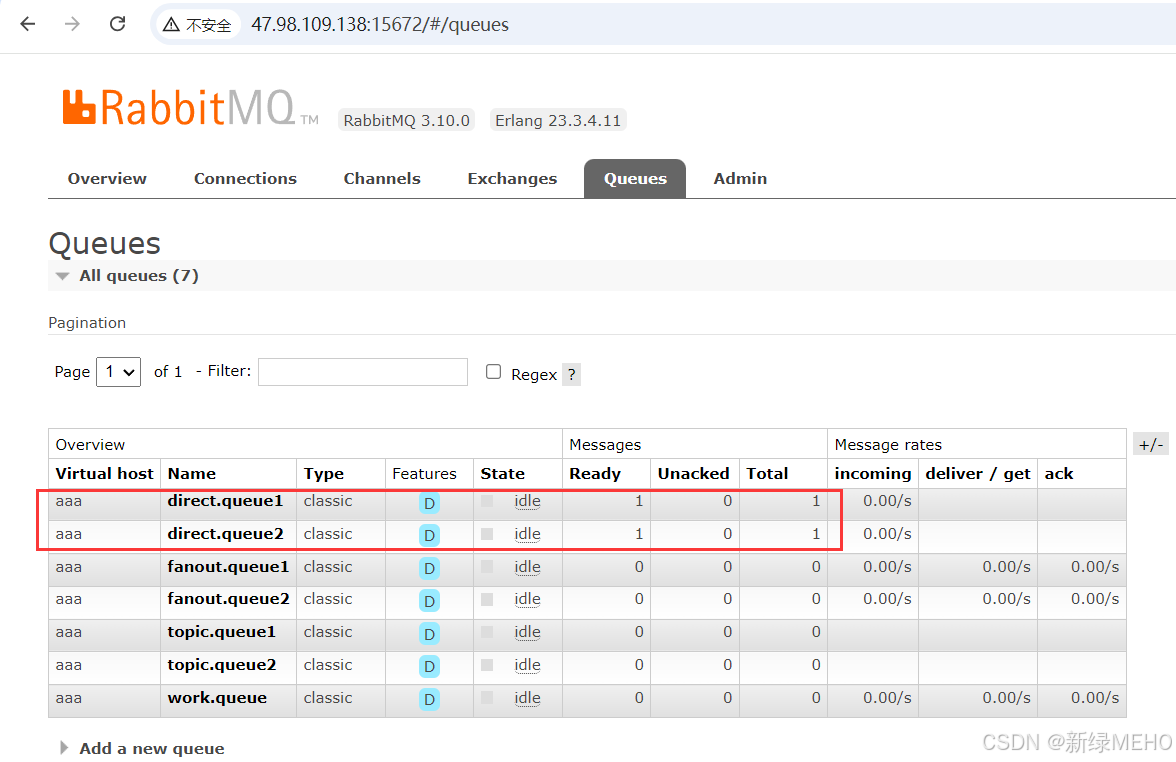Image resolution: width=1176 pixels, height=762 pixels.
Task: Click the address bar URL 47.98.109.138:15672/#/queues
Action: pyautogui.click(x=380, y=25)
